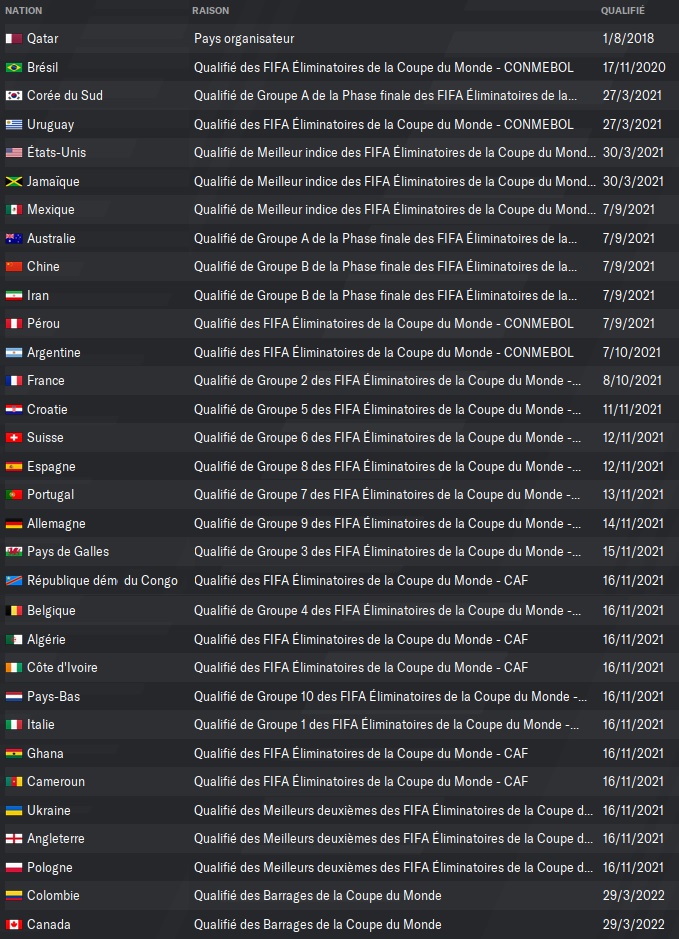This screenshot has width=679, height=939.
Task: Open the Côte d'Ivoire nation link
Action: (62, 668)
